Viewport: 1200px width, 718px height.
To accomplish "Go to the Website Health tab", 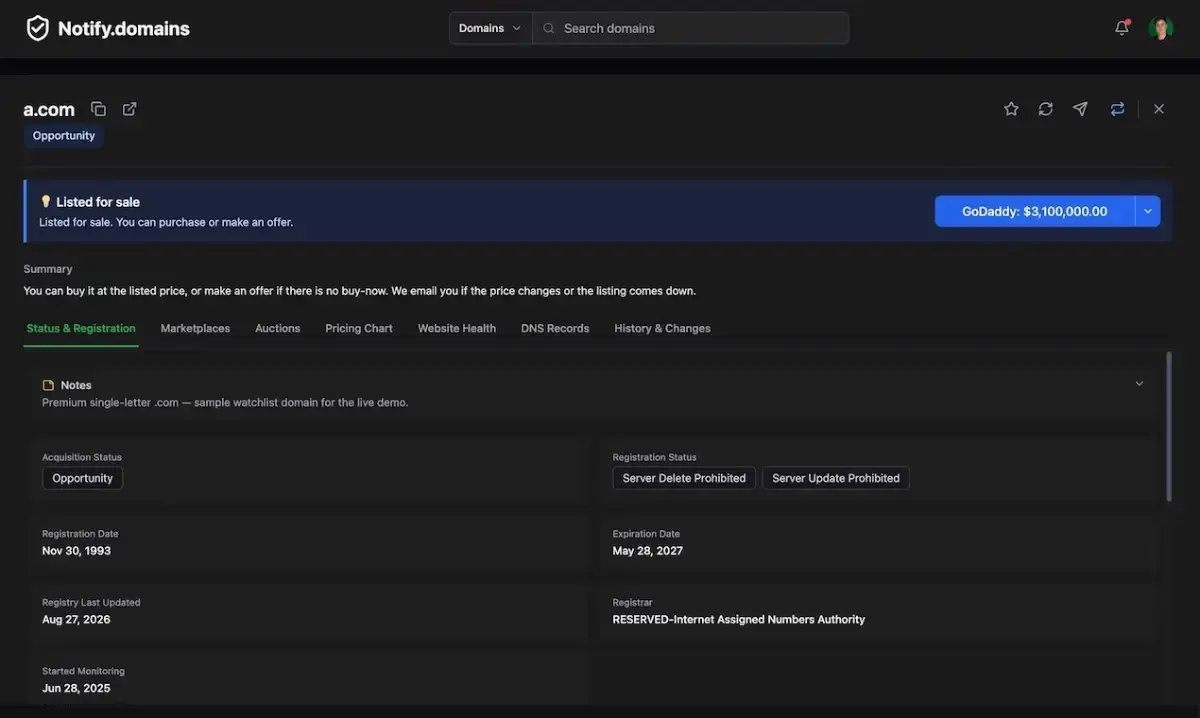I will 457,328.
